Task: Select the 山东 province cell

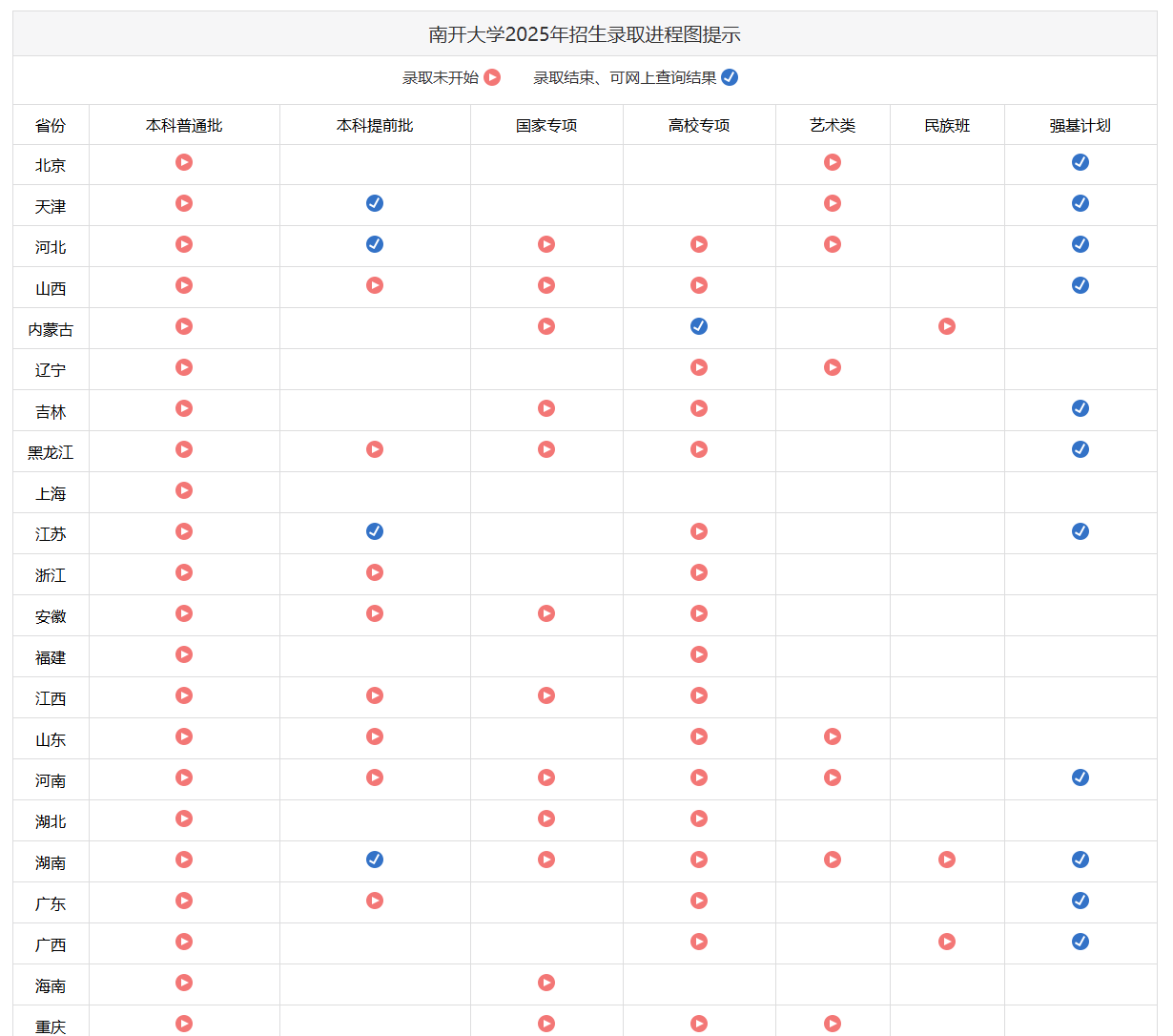Action: point(51,739)
